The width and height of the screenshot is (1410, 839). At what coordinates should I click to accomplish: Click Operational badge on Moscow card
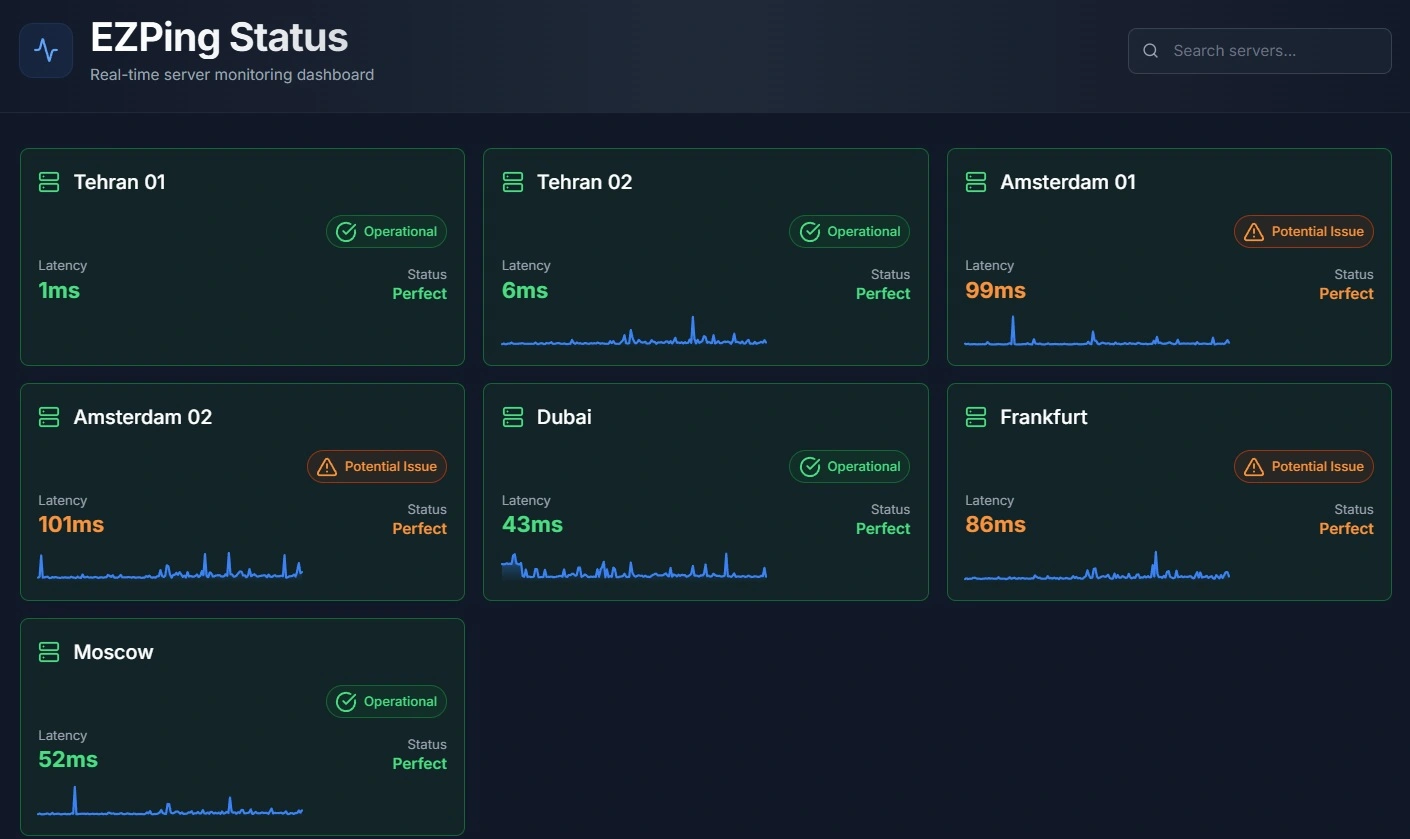(386, 702)
